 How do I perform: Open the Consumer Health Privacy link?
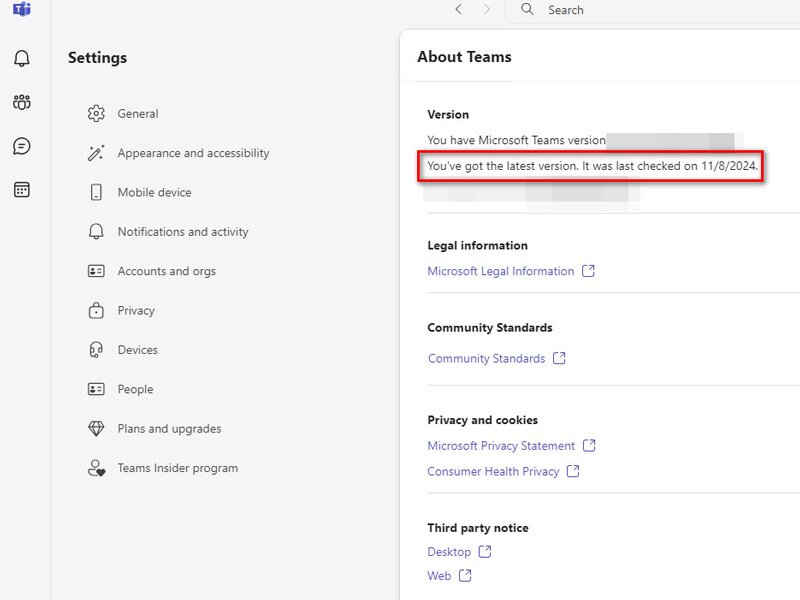493,471
